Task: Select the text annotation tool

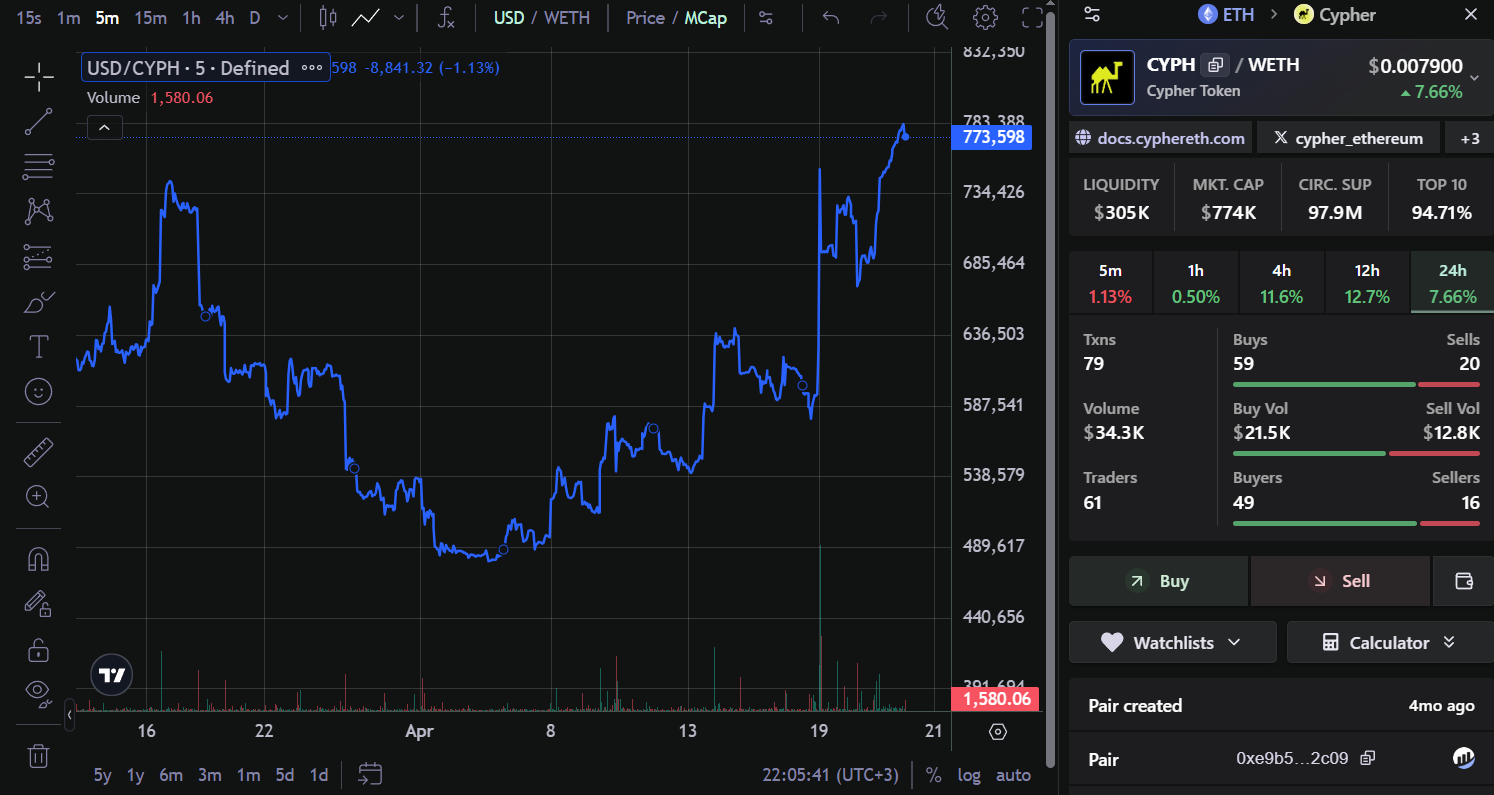Action: coord(39,347)
